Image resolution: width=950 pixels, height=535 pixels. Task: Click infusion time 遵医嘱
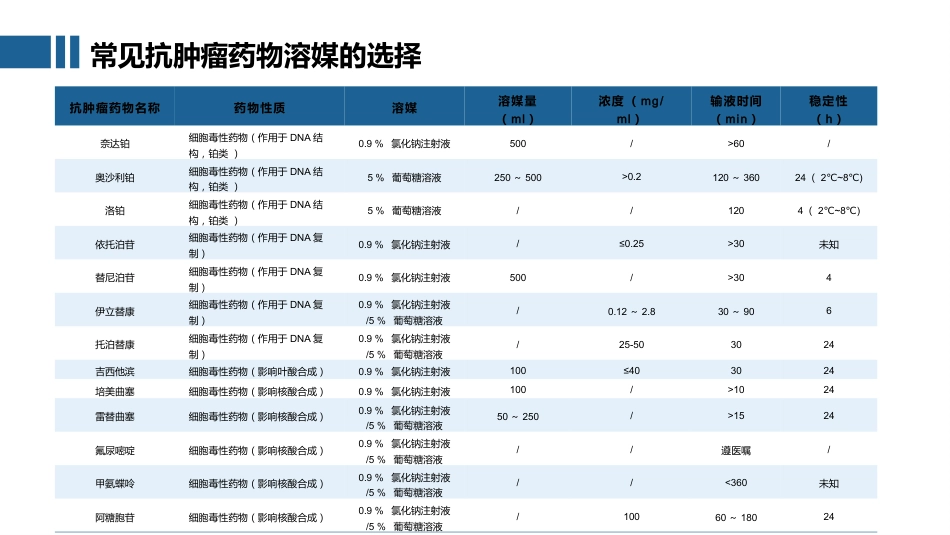pos(736,450)
